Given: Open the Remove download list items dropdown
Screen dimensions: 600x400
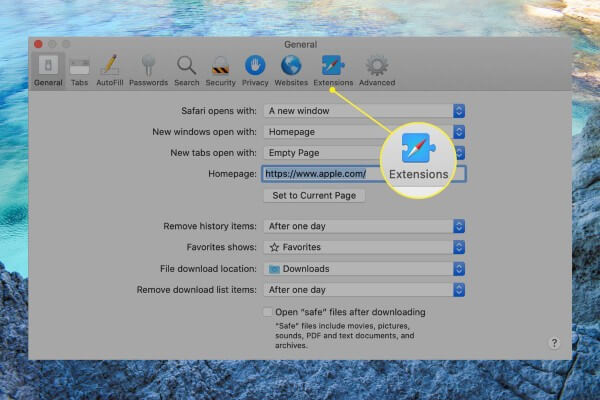Looking at the screenshot, I should [x=364, y=290].
